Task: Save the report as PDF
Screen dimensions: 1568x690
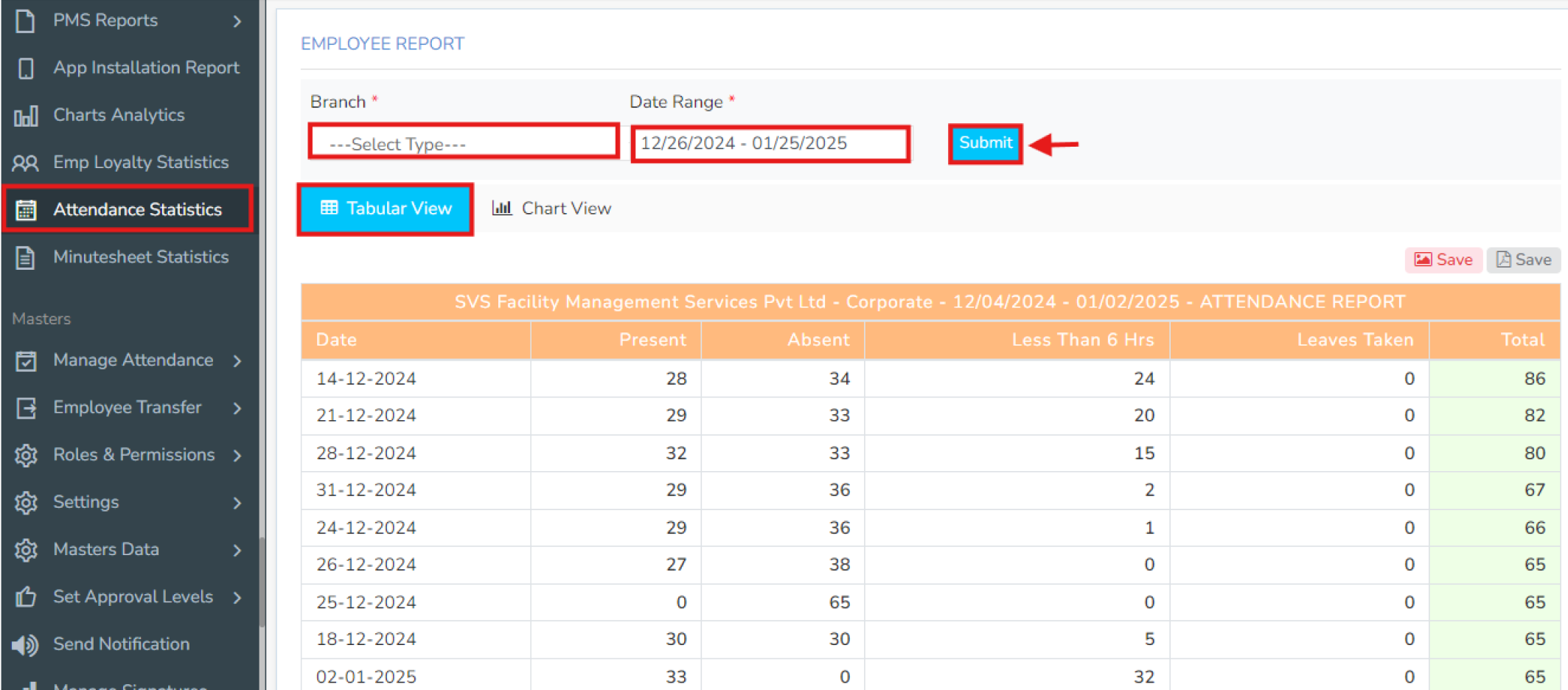Action: pyautogui.click(x=1523, y=259)
